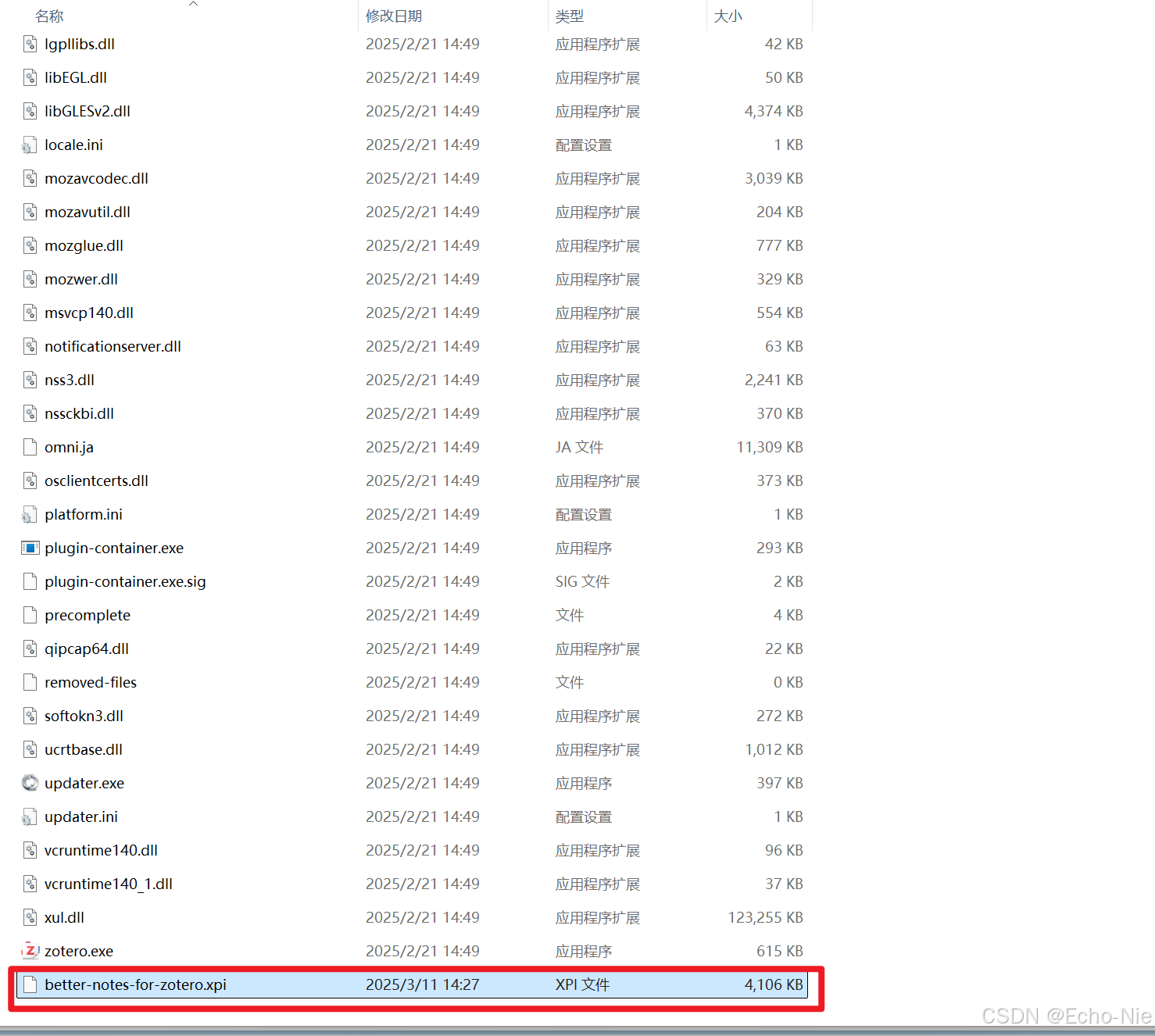Toggle the sort arrow above 名称 column
This screenshot has height=1036, width=1155.
pyautogui.click(x=193, y=4)
